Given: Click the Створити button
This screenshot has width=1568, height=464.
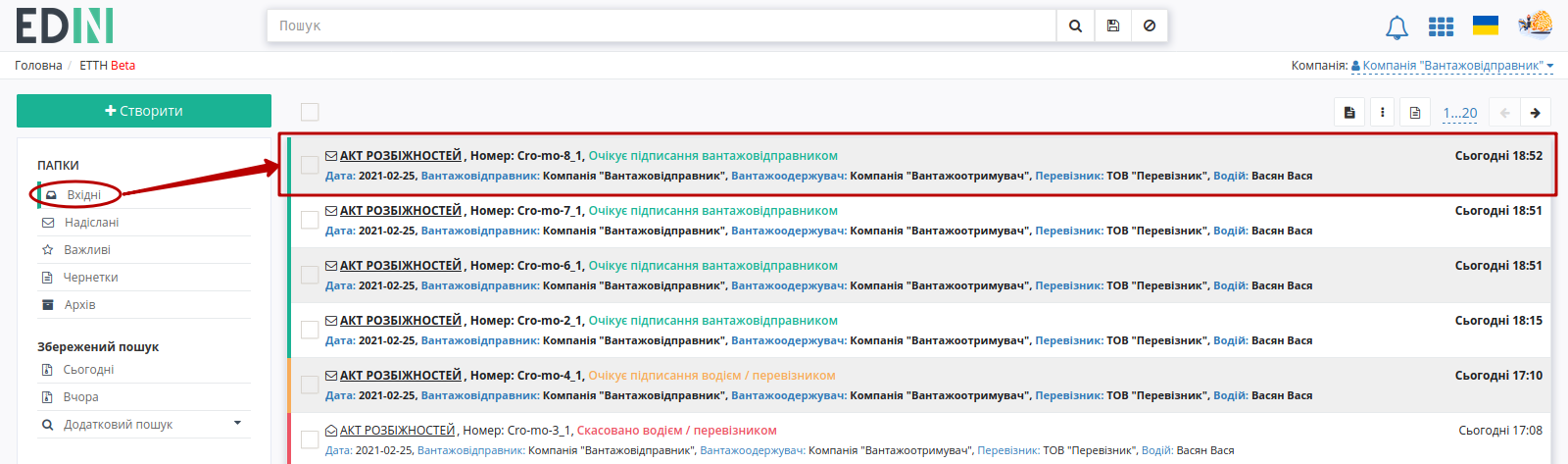Looking at the screenshot, I should [144, 111].
